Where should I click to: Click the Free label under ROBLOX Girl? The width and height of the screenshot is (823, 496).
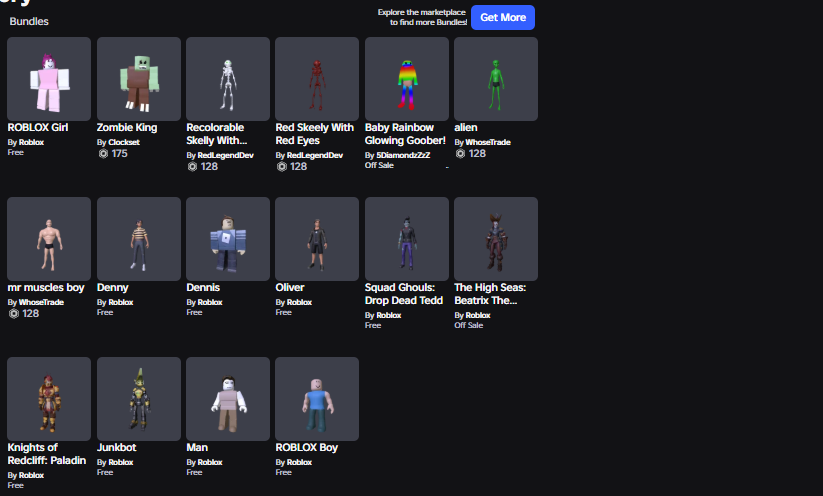(16, 152)
